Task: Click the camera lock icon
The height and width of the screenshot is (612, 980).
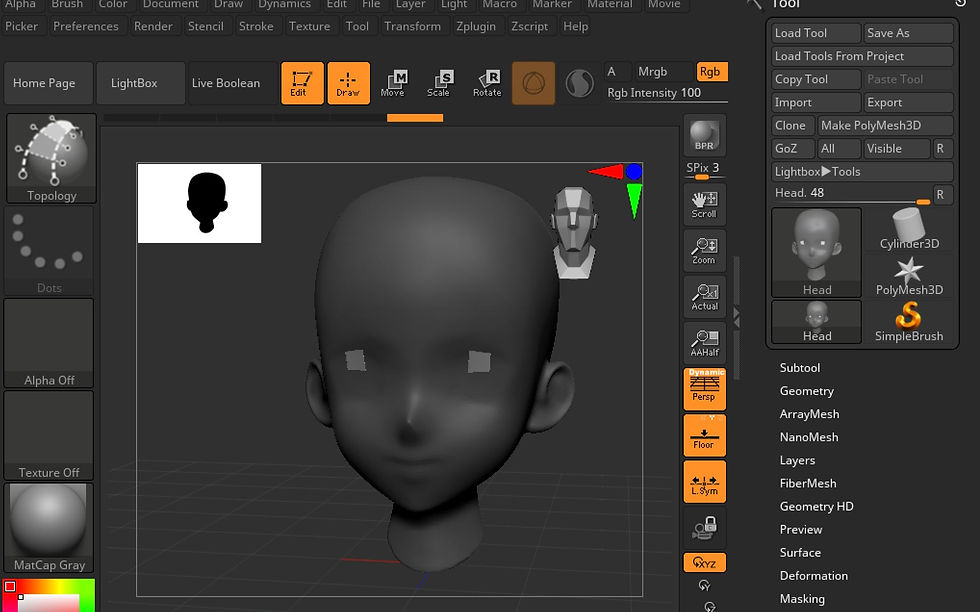Action: tap(704, 528)
